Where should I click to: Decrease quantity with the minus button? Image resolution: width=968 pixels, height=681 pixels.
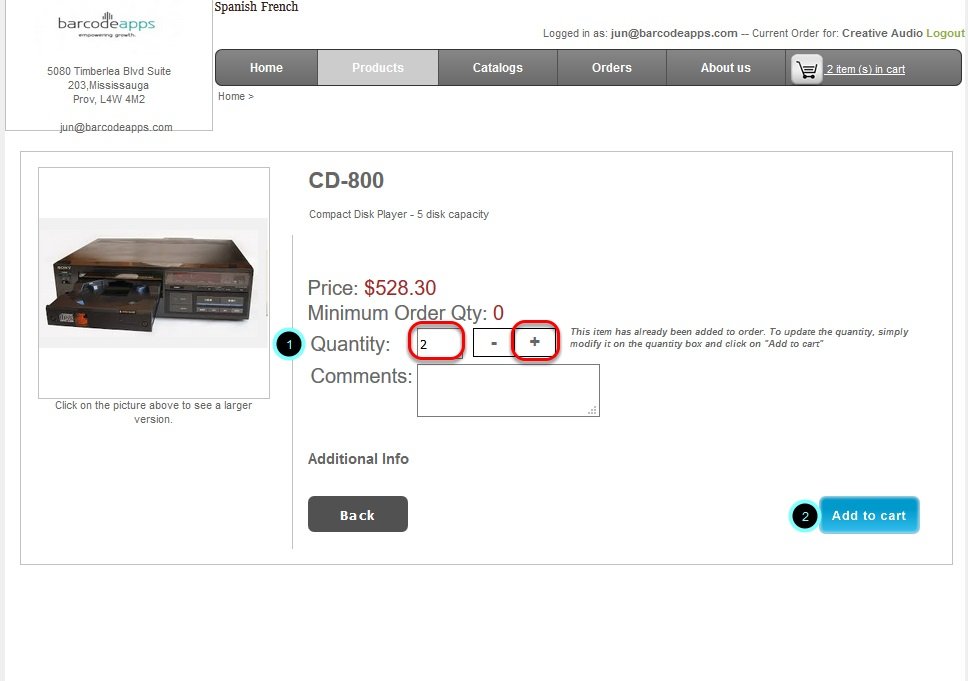coord(493,342)
